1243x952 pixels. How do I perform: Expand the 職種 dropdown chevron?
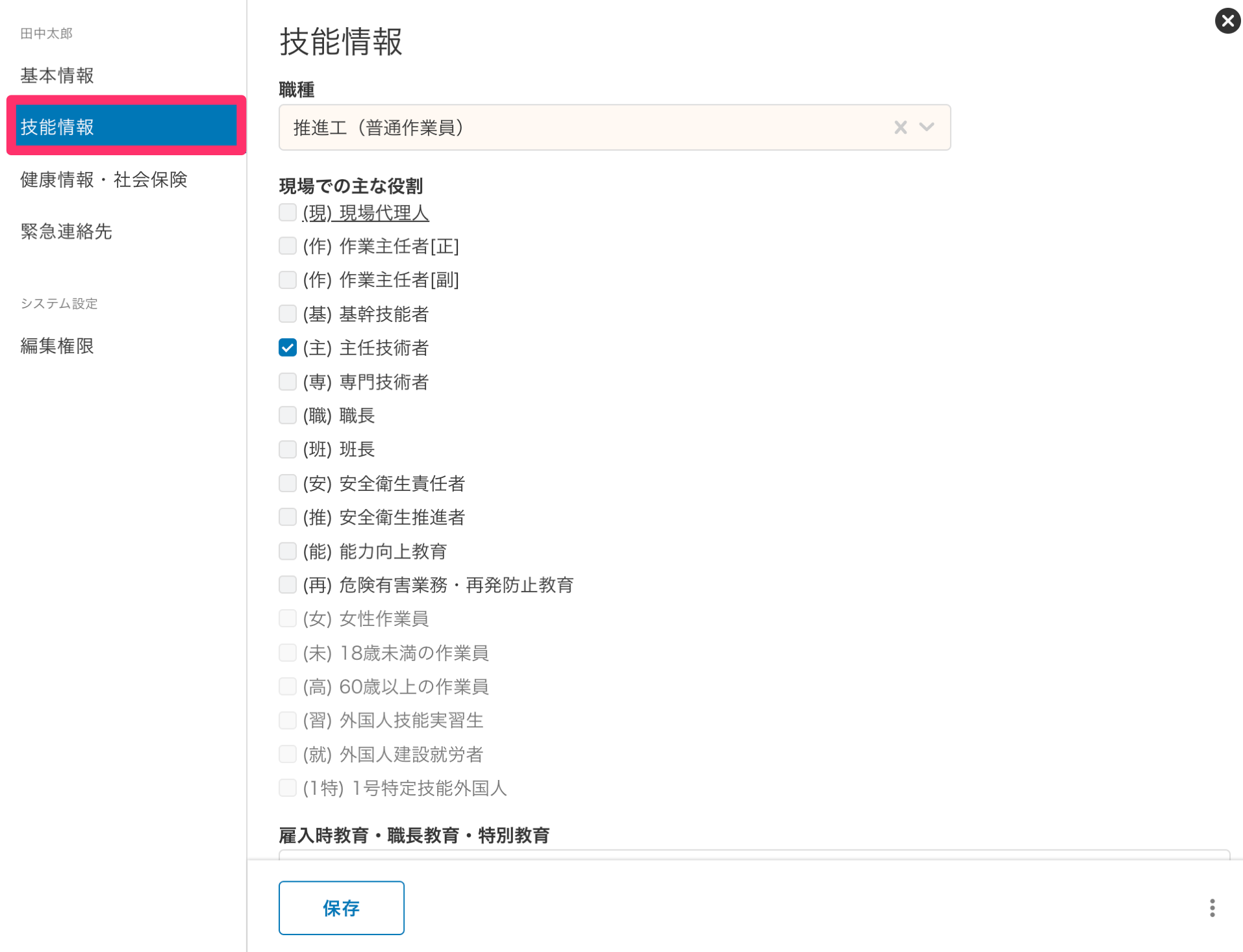pyautogui.click(x=927, y=127)
